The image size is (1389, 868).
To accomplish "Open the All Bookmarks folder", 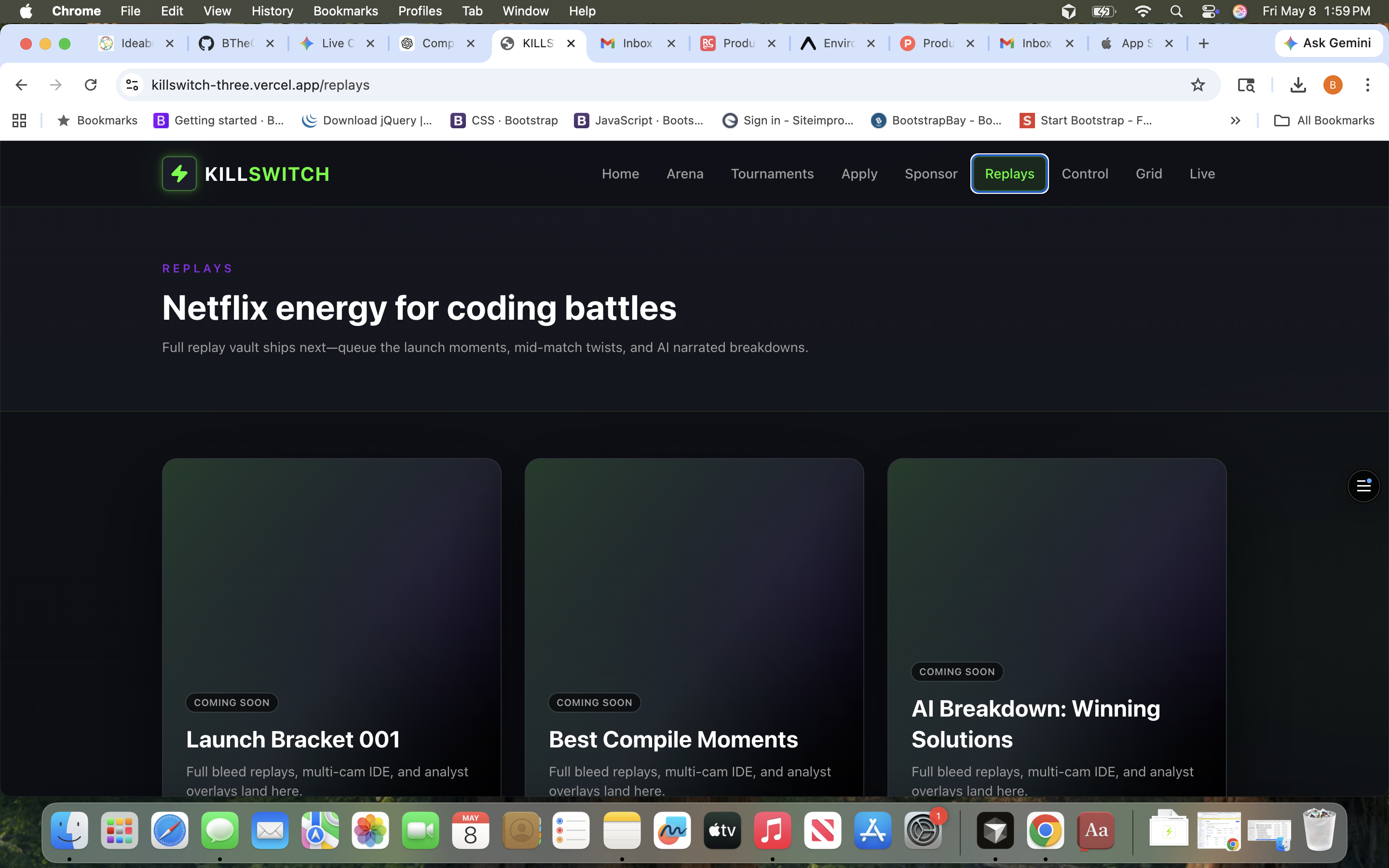I will 1323,120.
